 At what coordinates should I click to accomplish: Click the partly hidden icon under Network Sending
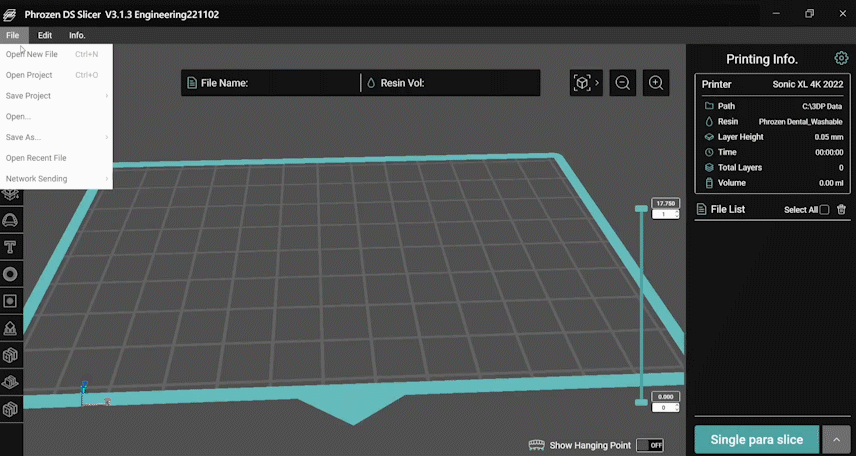coord(10,195)
